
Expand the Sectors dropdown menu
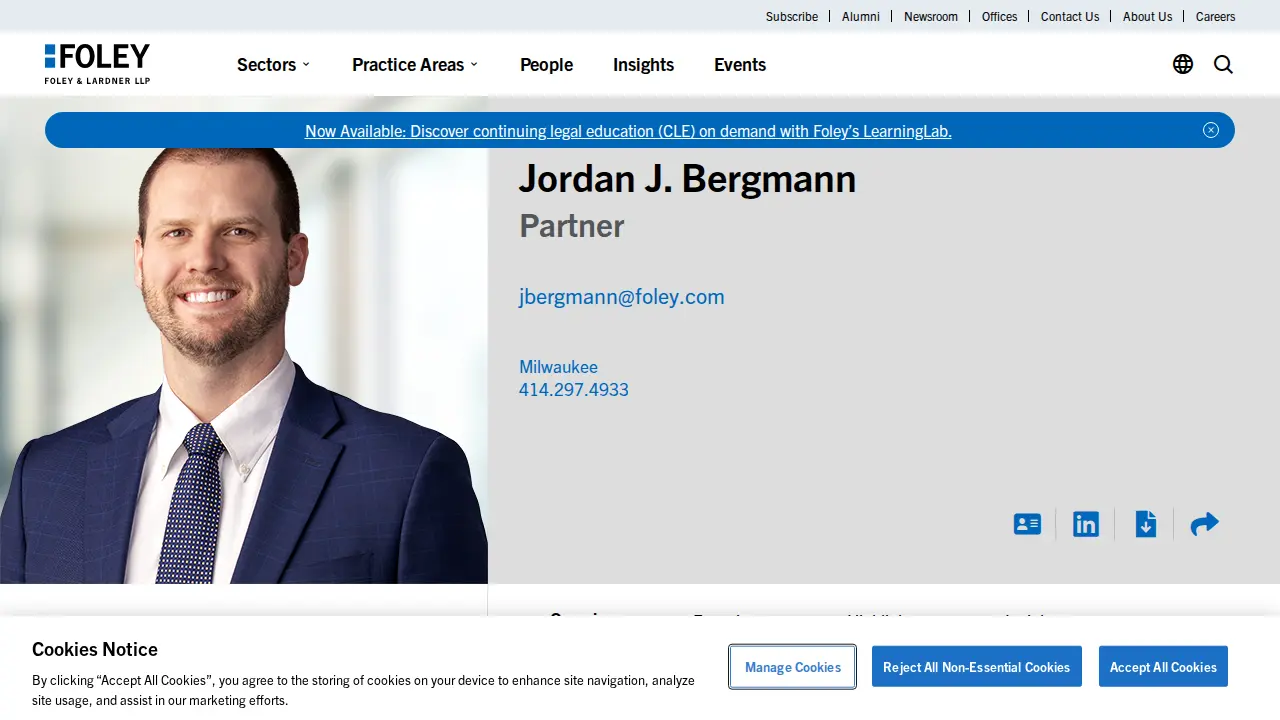[x=273, y=64]
